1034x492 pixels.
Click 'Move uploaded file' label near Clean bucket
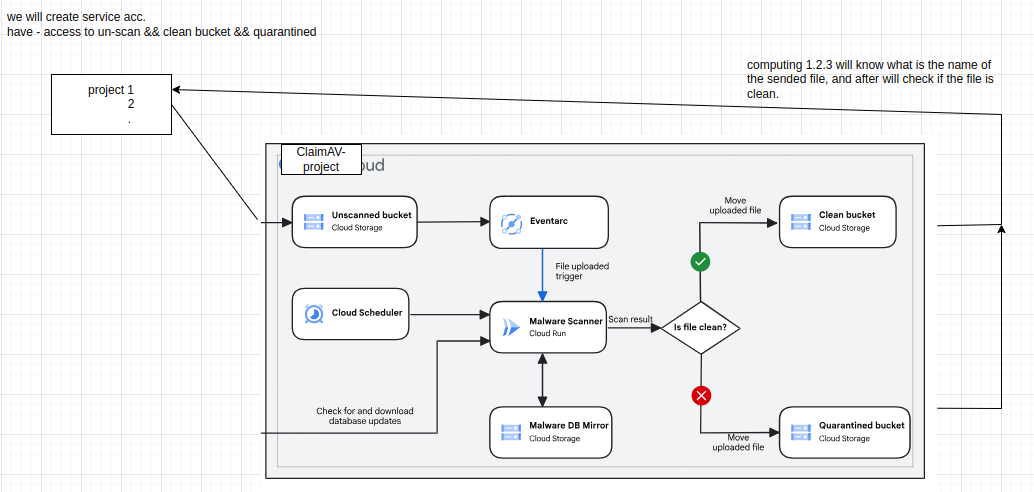pos(735,206)
